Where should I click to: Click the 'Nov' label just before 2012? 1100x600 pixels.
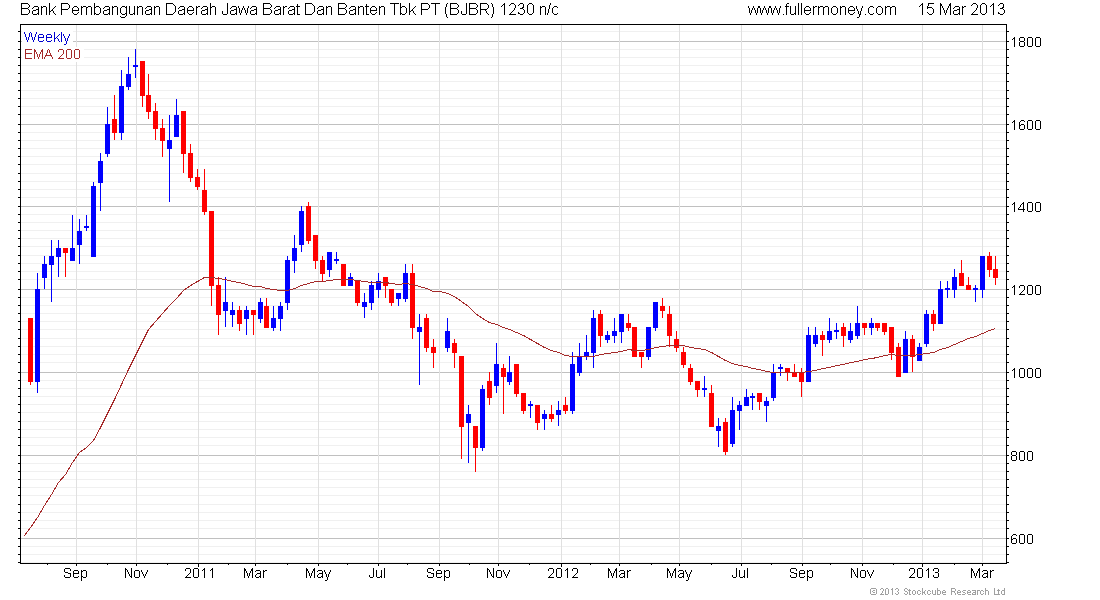(x=498, y=573)
